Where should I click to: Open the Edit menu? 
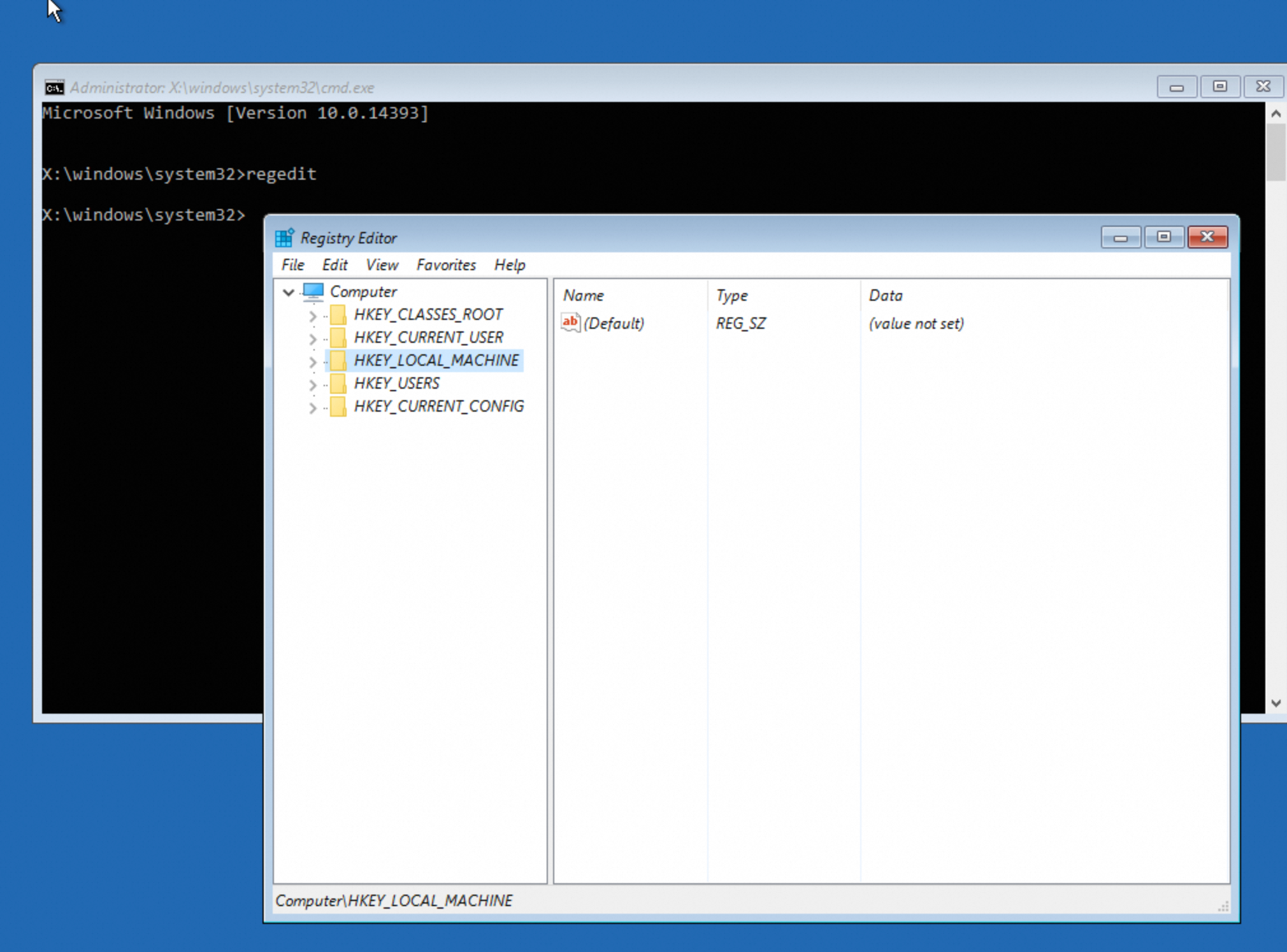coord(334,265)
